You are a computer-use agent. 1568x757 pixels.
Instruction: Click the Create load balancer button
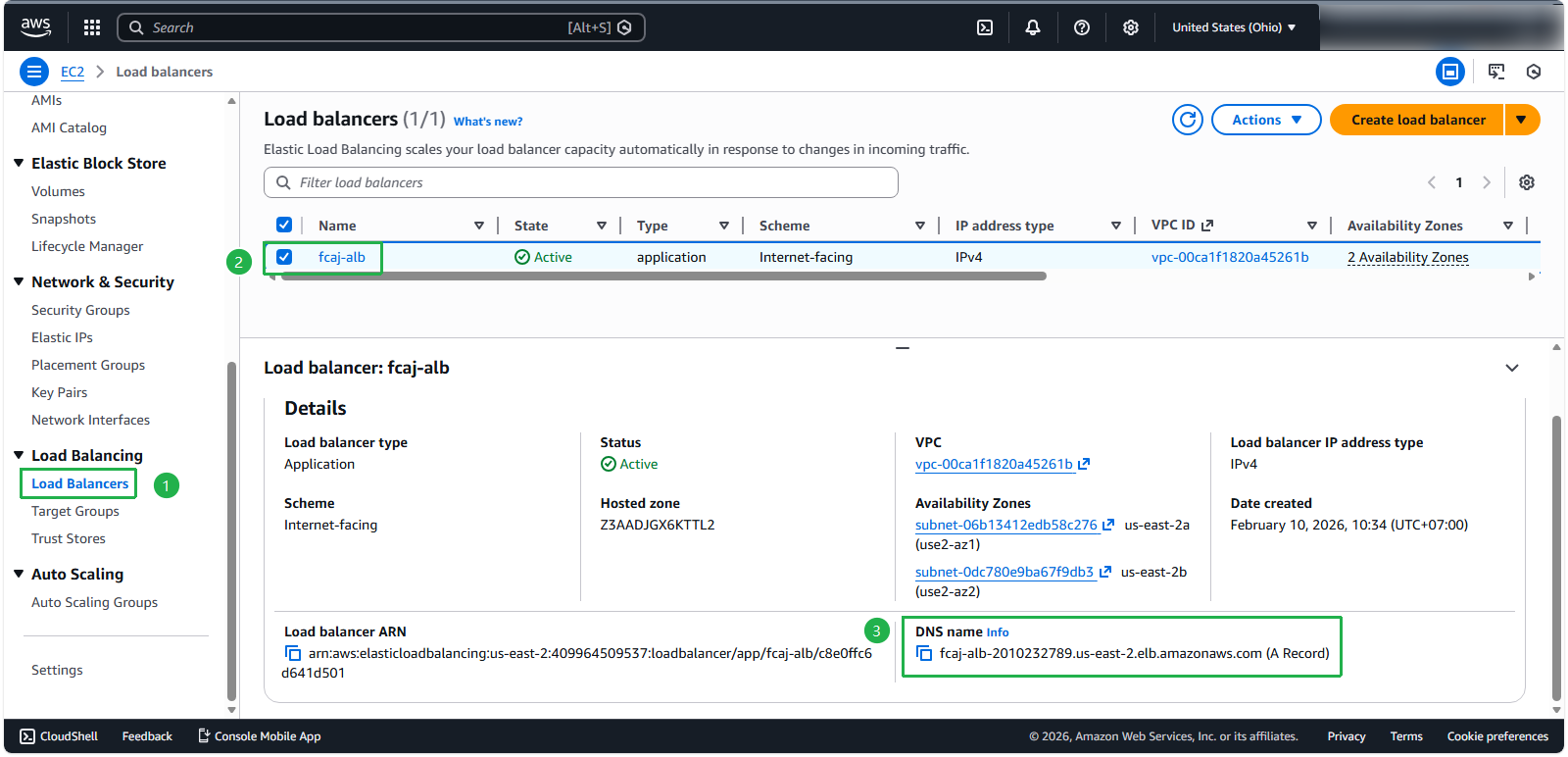tap(1417, 120)
